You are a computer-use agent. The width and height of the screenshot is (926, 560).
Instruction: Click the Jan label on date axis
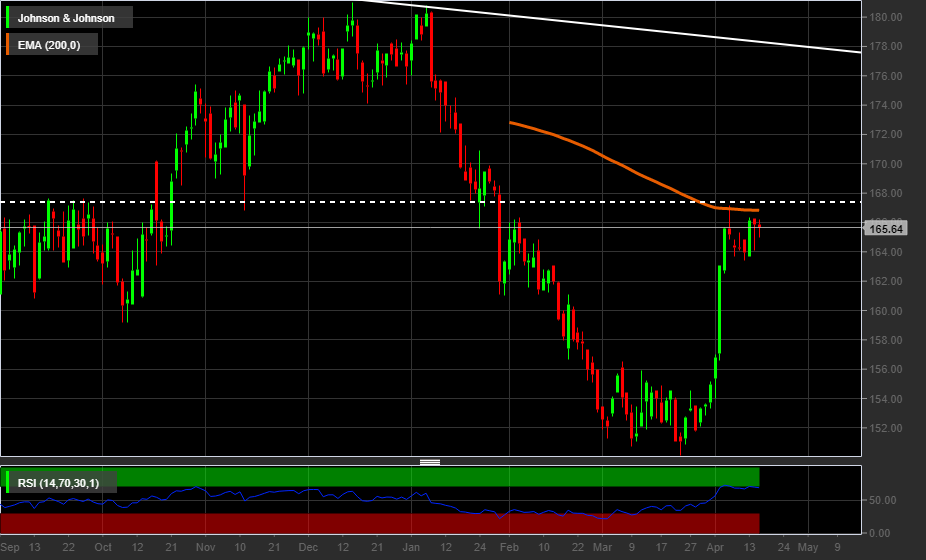[411, 547]
